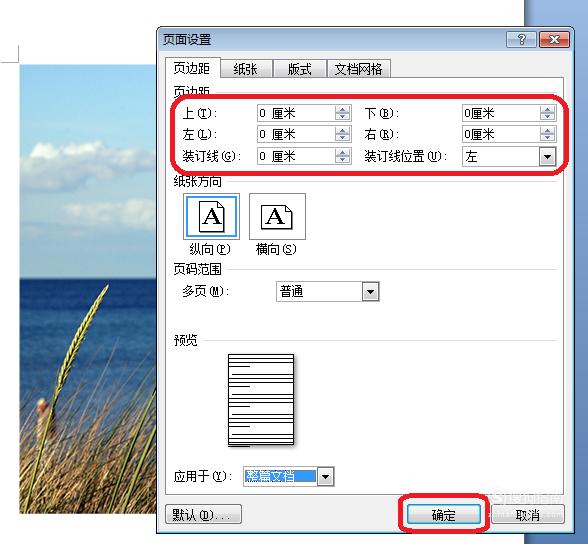The image size is (588, 544).
Task: Open the 多页 dropdown showing 普通
Action: (370, 292)
